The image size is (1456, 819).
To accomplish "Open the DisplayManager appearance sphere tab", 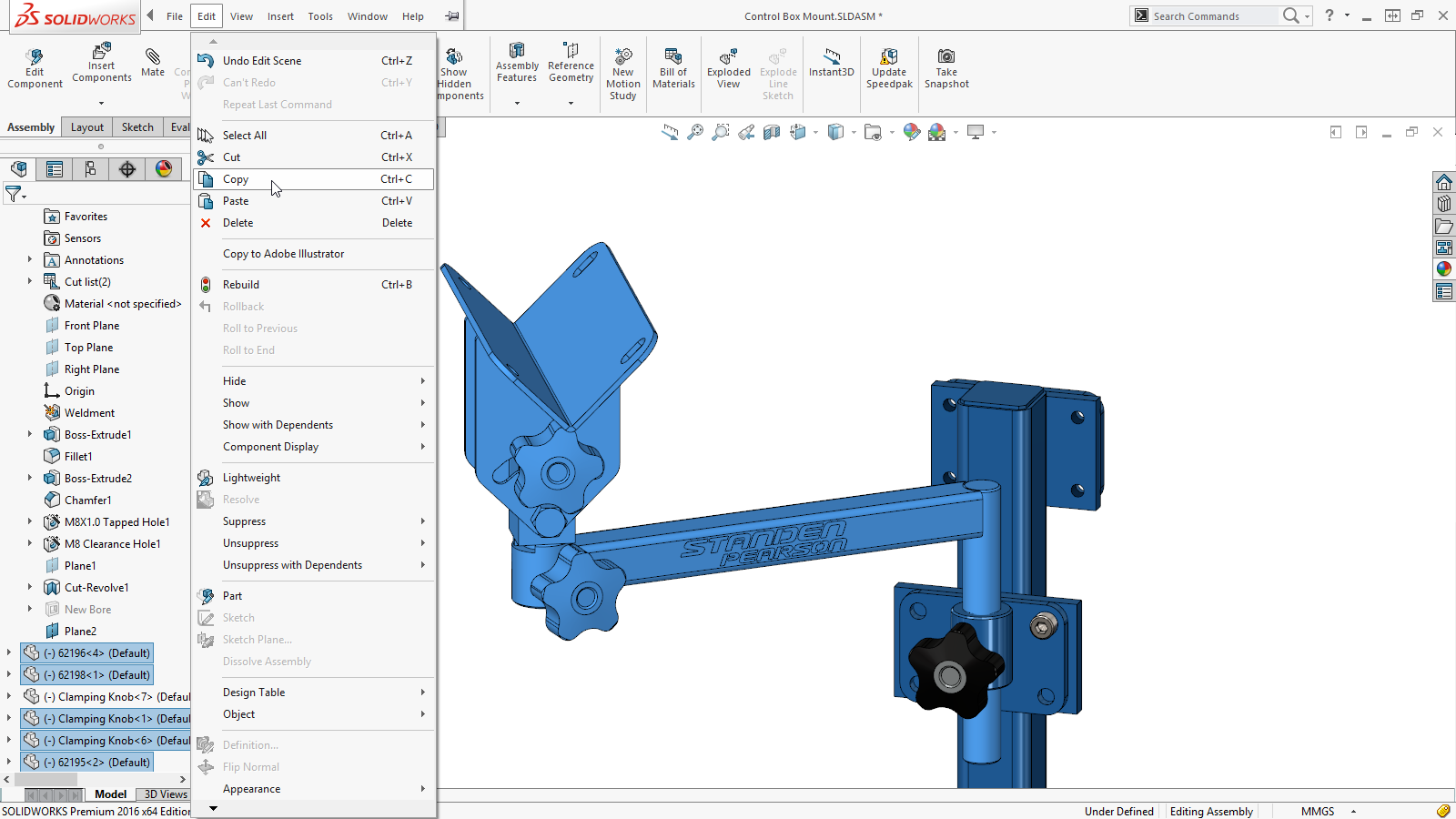I will click(x=164, y=169).
